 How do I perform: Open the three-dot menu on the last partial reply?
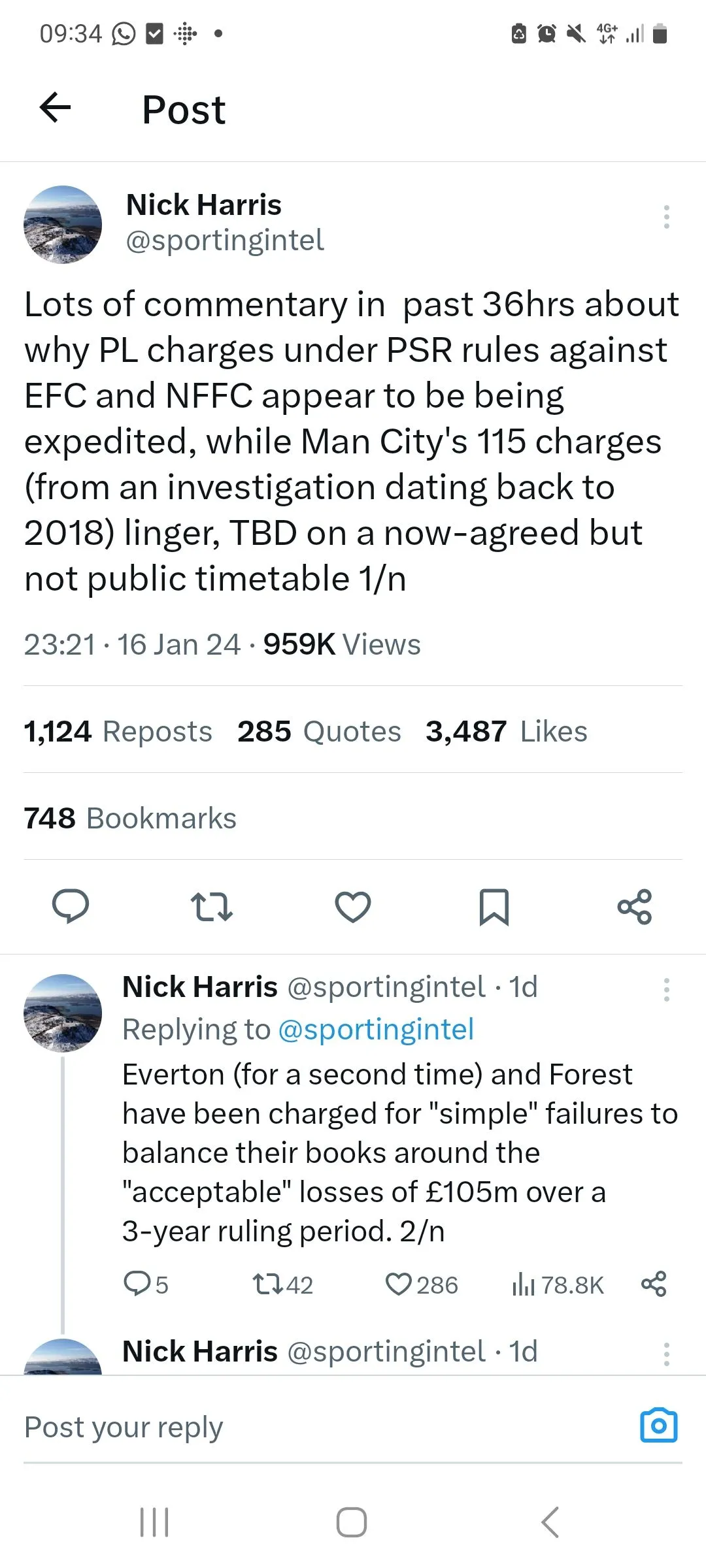coord(666,1354)
